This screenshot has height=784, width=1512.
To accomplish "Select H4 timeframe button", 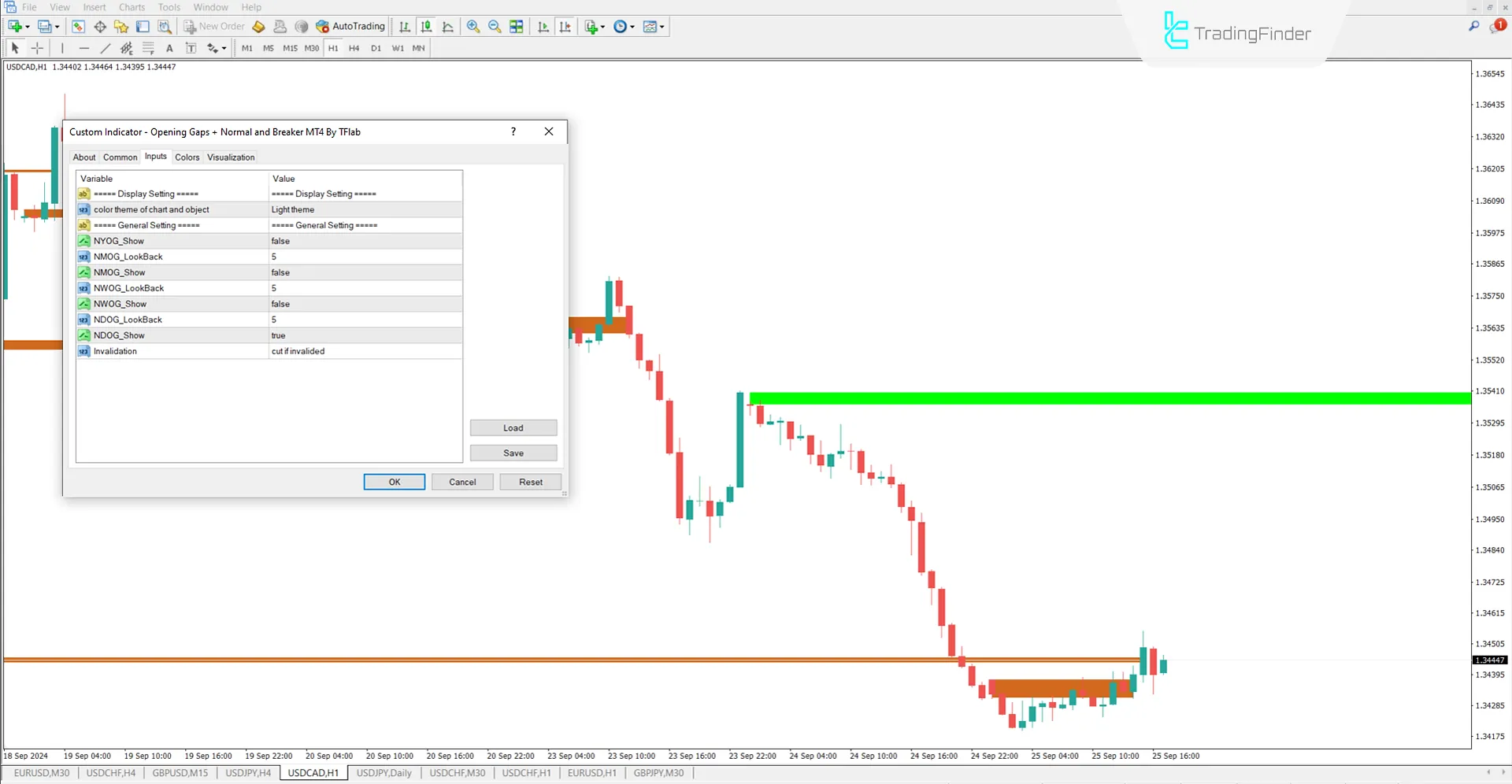I will 354,48.
